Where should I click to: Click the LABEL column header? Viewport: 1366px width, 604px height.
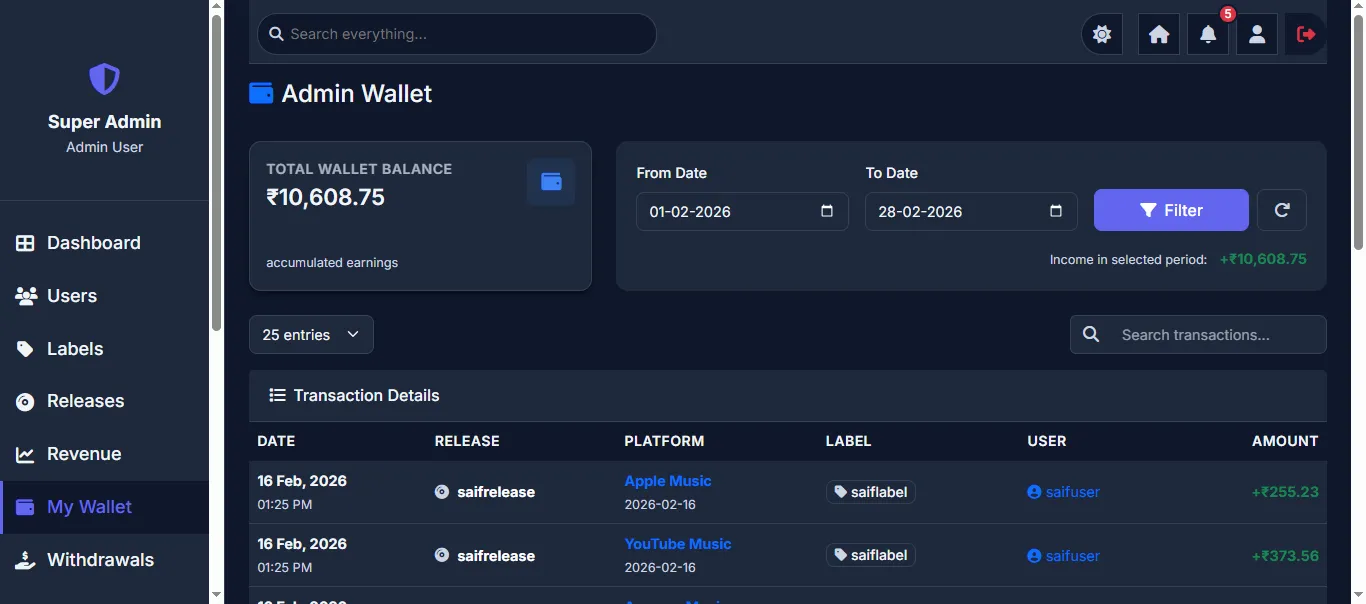tap(848, 441)
